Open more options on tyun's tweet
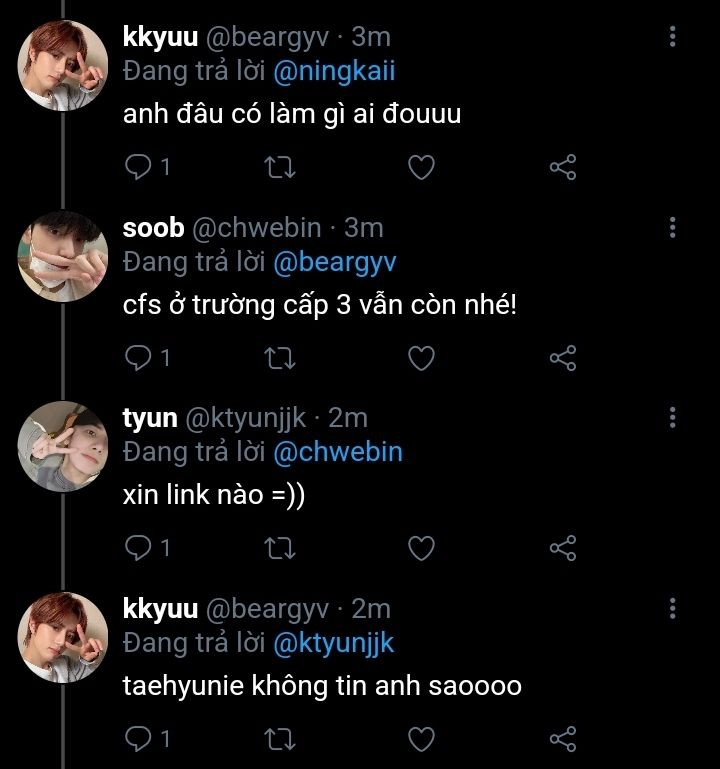 tap(672, 417)
